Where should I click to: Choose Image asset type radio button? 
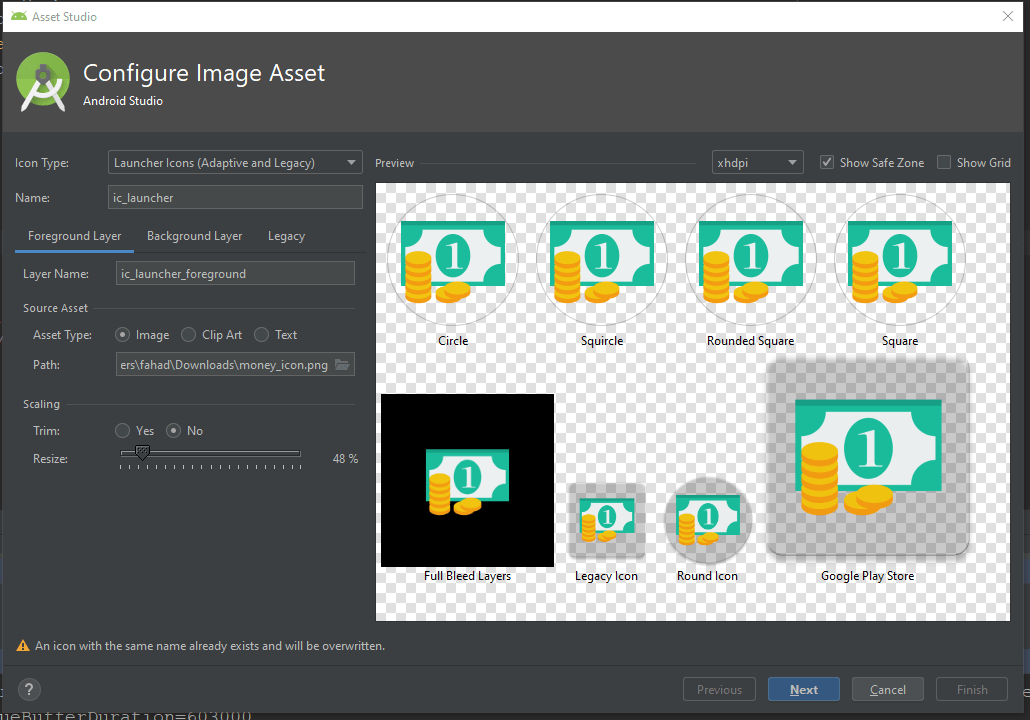point(122,334)
